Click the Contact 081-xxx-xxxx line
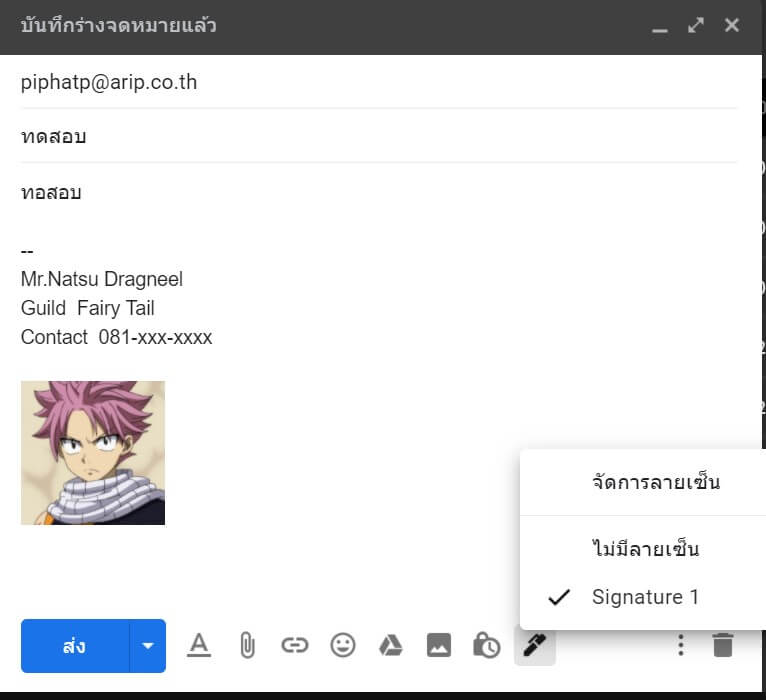766x700 pixels. tap(116, 337)
